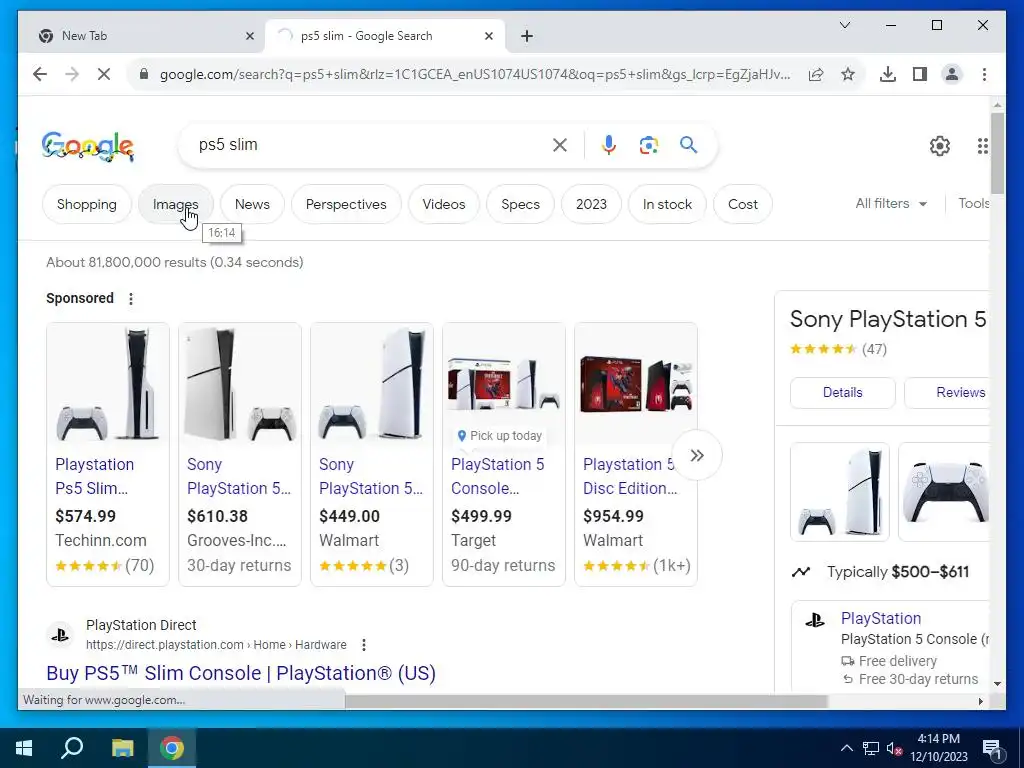Screen dimensions: 1024x768
Task: Open the Chrome profile avatar
Action: tap(952, 74)
